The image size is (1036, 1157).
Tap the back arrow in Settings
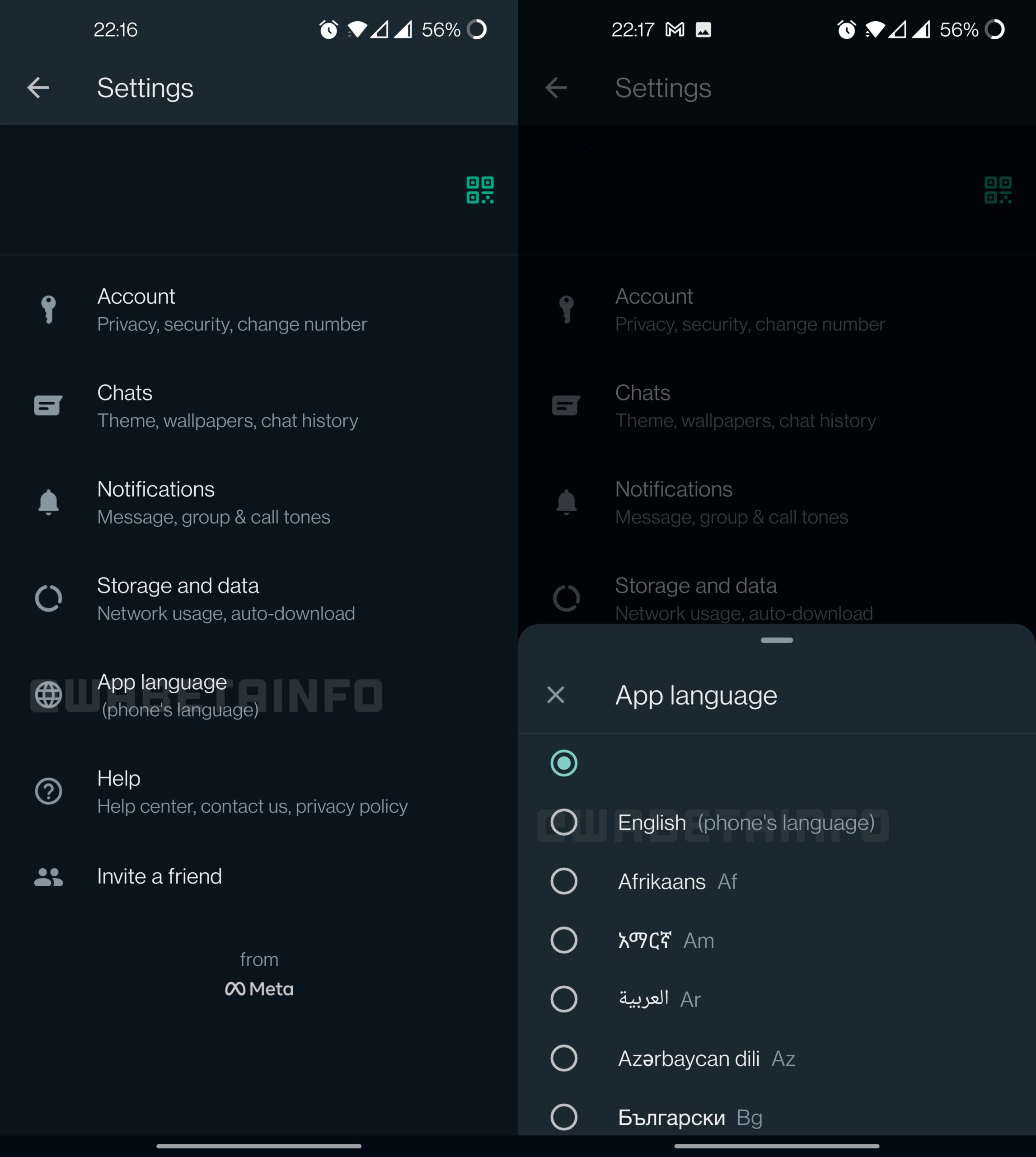37,87
